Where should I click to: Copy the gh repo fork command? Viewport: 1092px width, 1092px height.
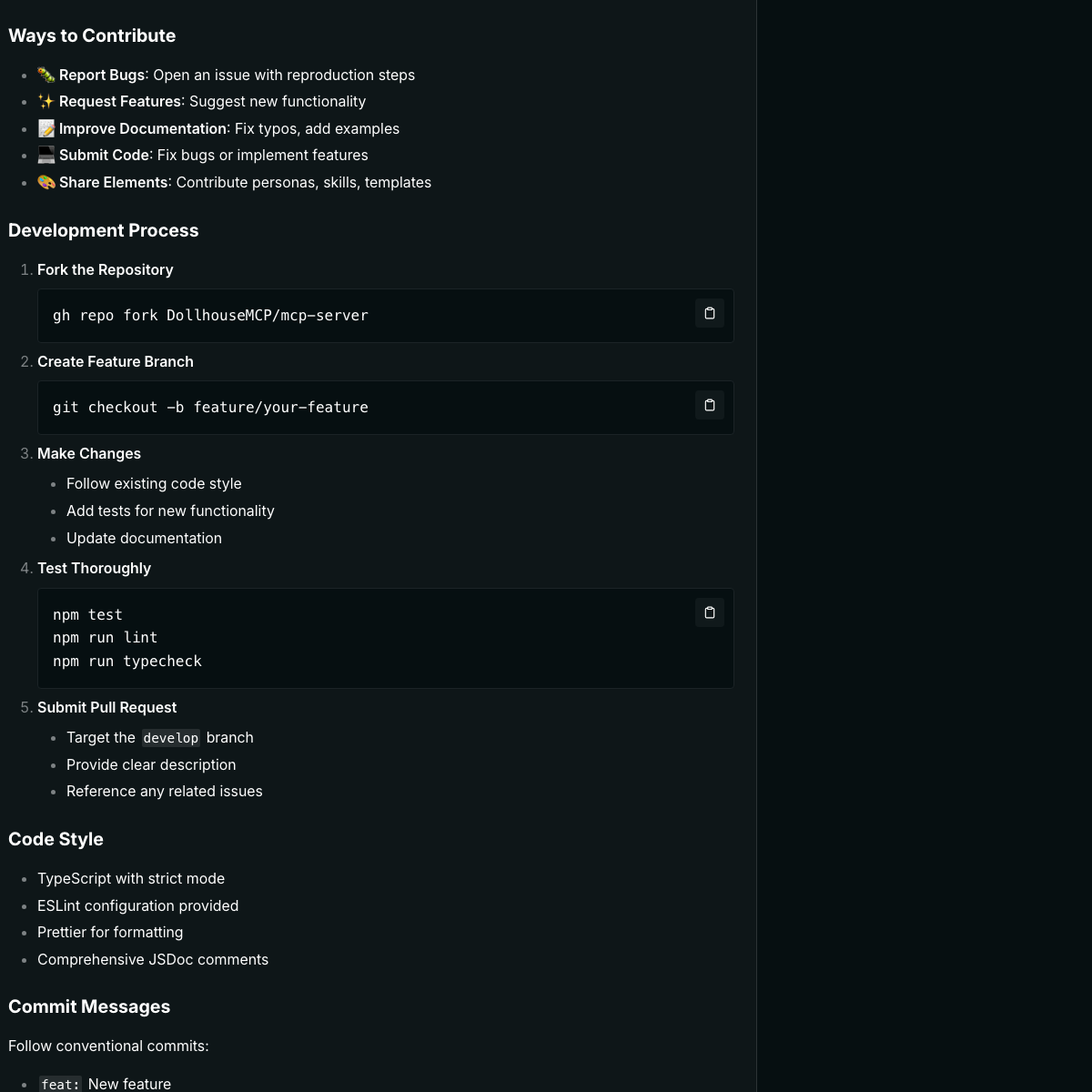[x=710, y=313]
